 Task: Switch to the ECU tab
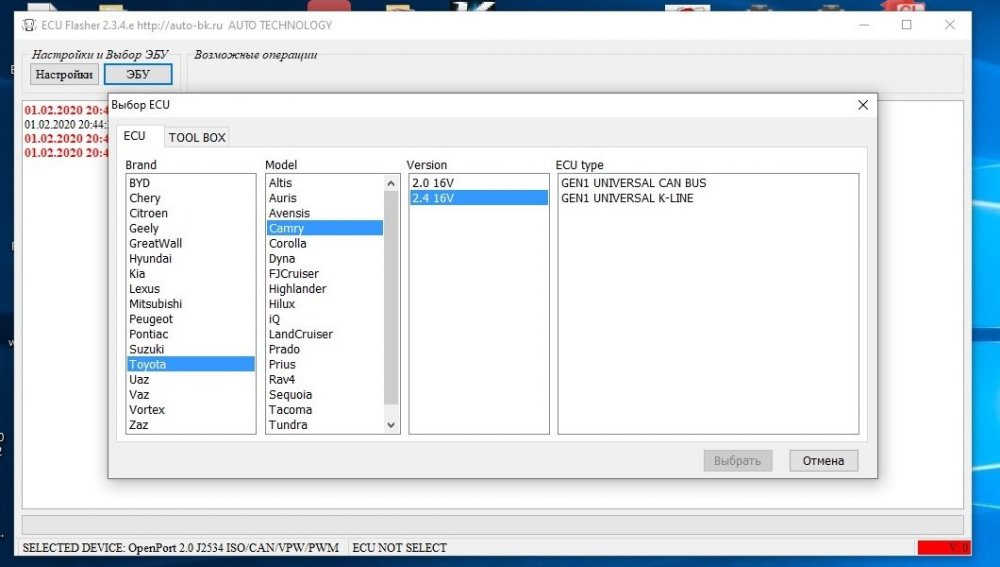pos(135,136)
